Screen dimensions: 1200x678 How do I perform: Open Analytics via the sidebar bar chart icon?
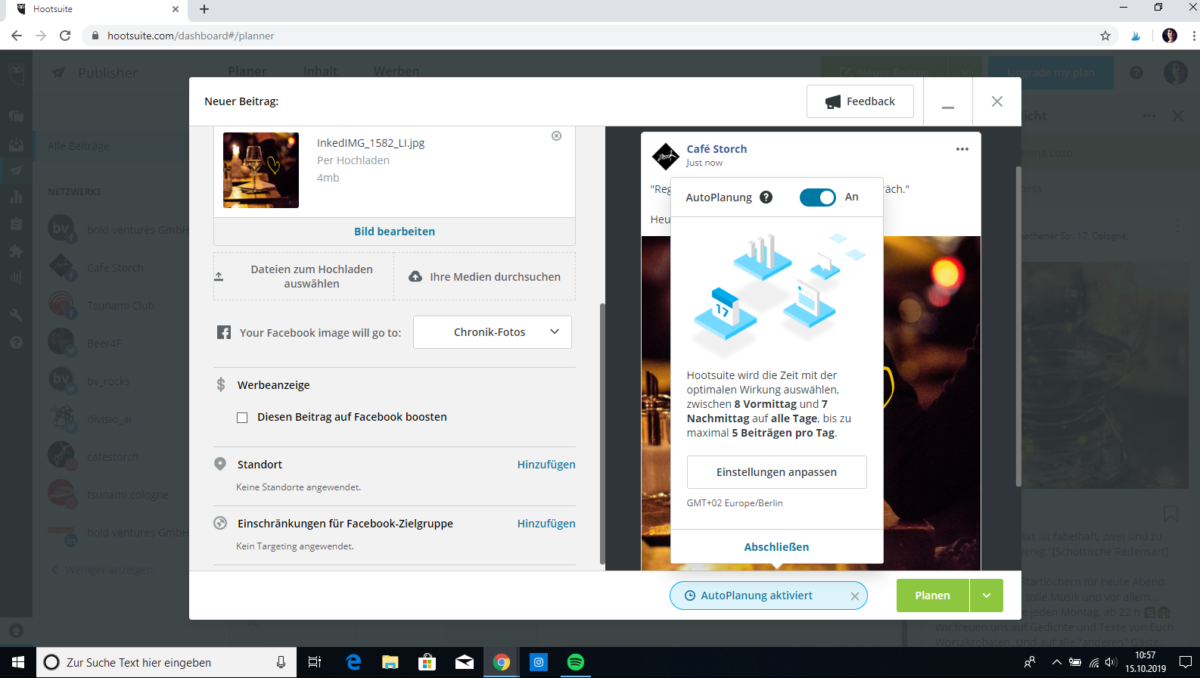click(x=16, y=198)
